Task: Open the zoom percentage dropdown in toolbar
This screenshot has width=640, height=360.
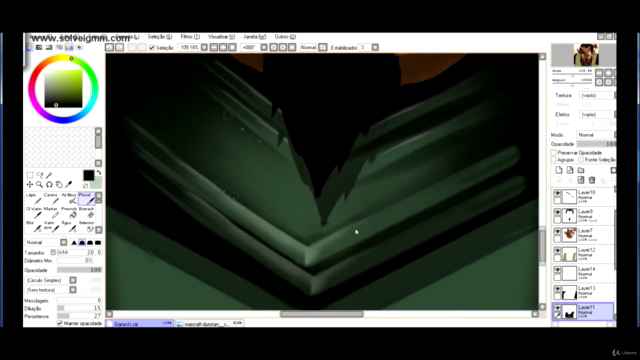Action: 204,47
